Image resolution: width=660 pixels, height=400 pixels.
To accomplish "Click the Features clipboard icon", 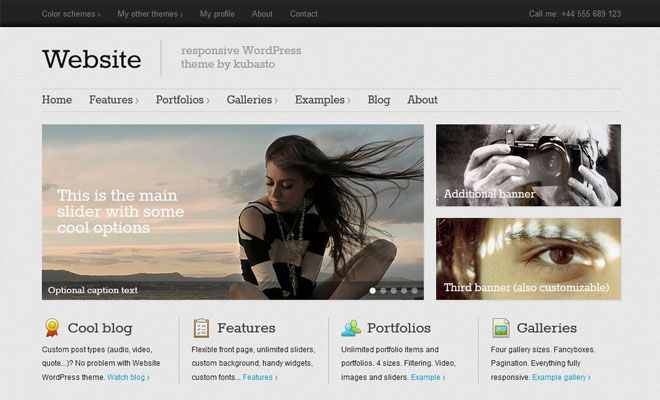I will point(201,327).
